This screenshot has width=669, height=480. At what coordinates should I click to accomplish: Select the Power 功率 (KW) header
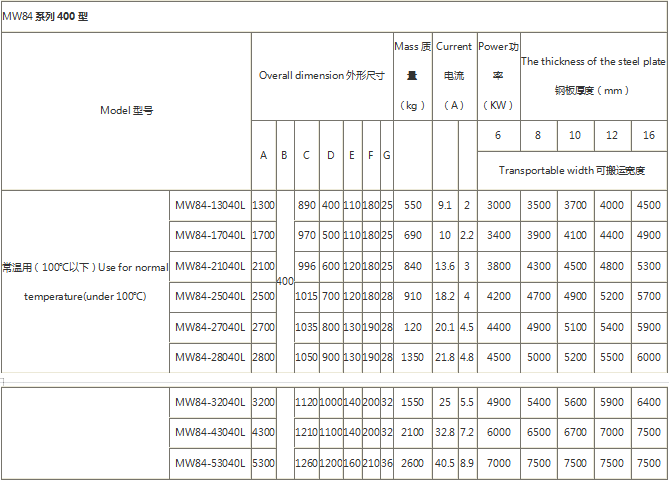click(498, 75)
